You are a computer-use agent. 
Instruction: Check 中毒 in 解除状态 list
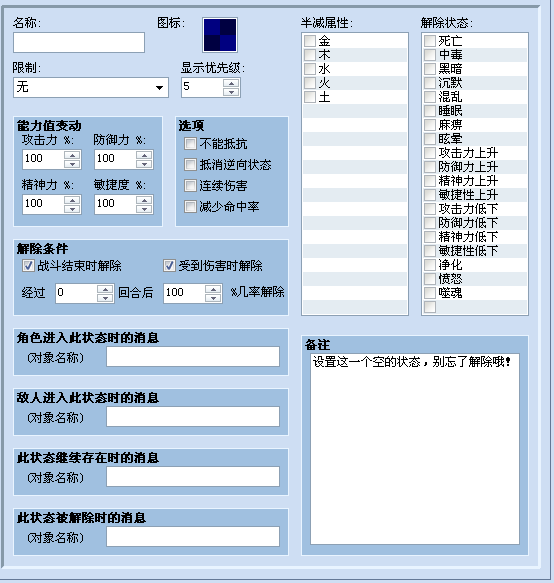coord(430,55)
